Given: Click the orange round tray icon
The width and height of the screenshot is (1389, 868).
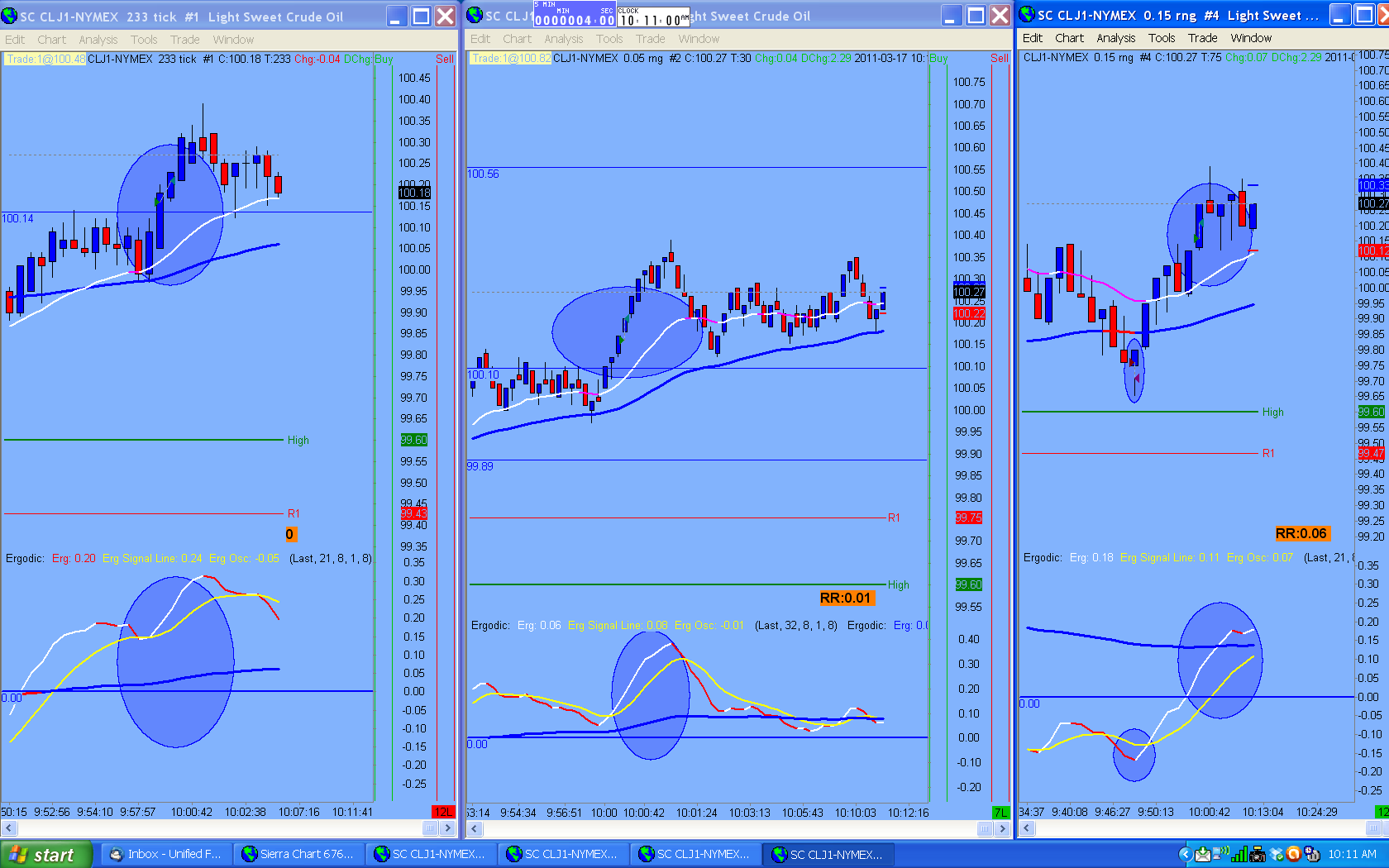Looking at the screenshot, I should click(x=1294, y=854).
